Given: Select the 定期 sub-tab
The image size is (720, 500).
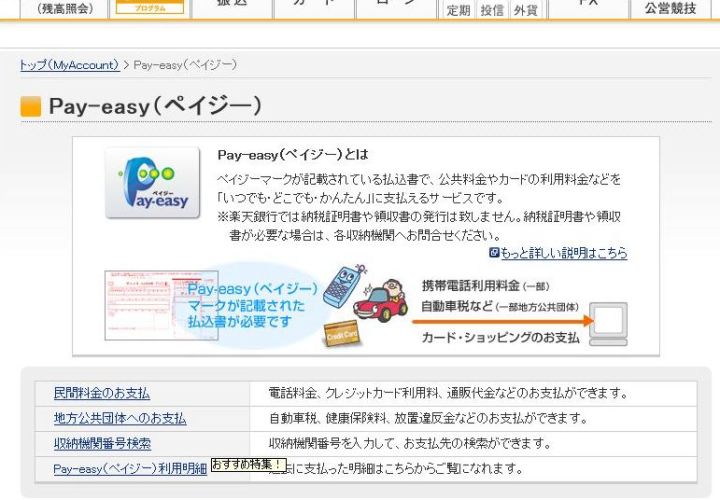Looking at the screenshot, I should click(x=458, y=10).
